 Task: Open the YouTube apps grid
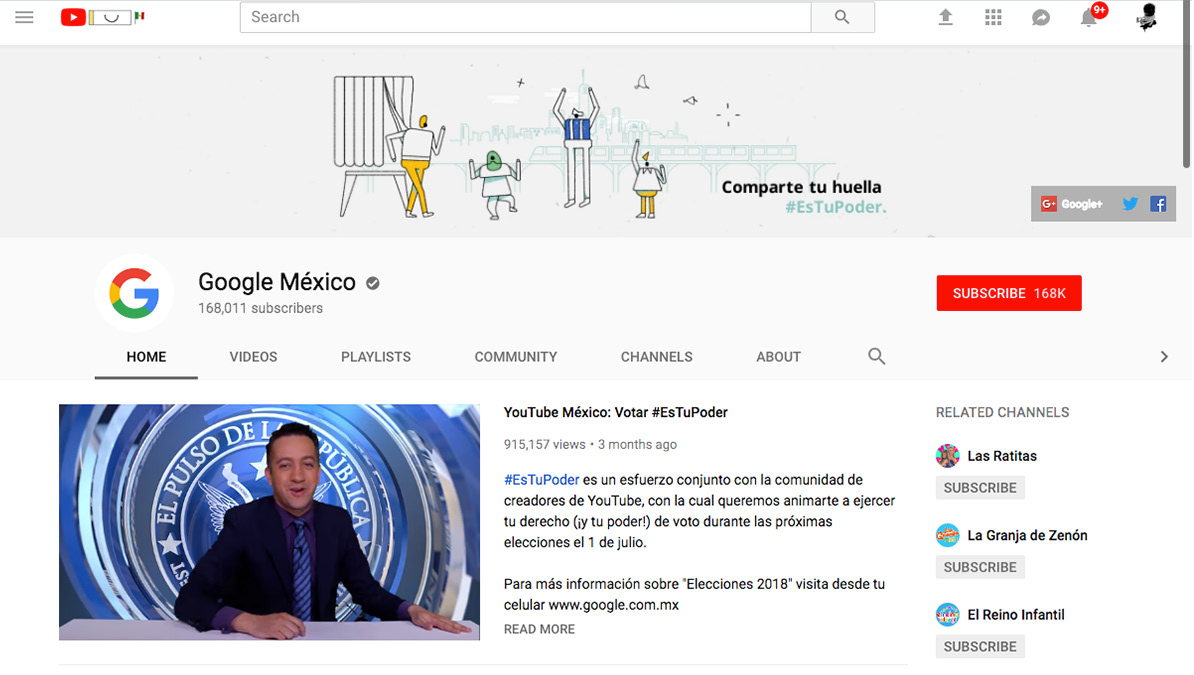click(x=993, y=17)
